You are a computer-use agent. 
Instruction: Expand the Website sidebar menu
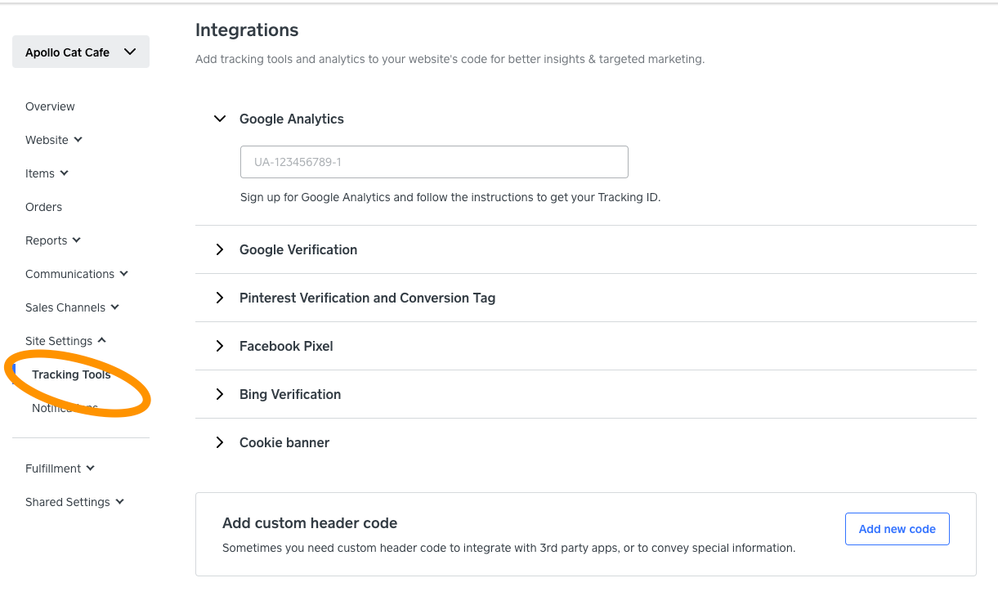[54, 140]
